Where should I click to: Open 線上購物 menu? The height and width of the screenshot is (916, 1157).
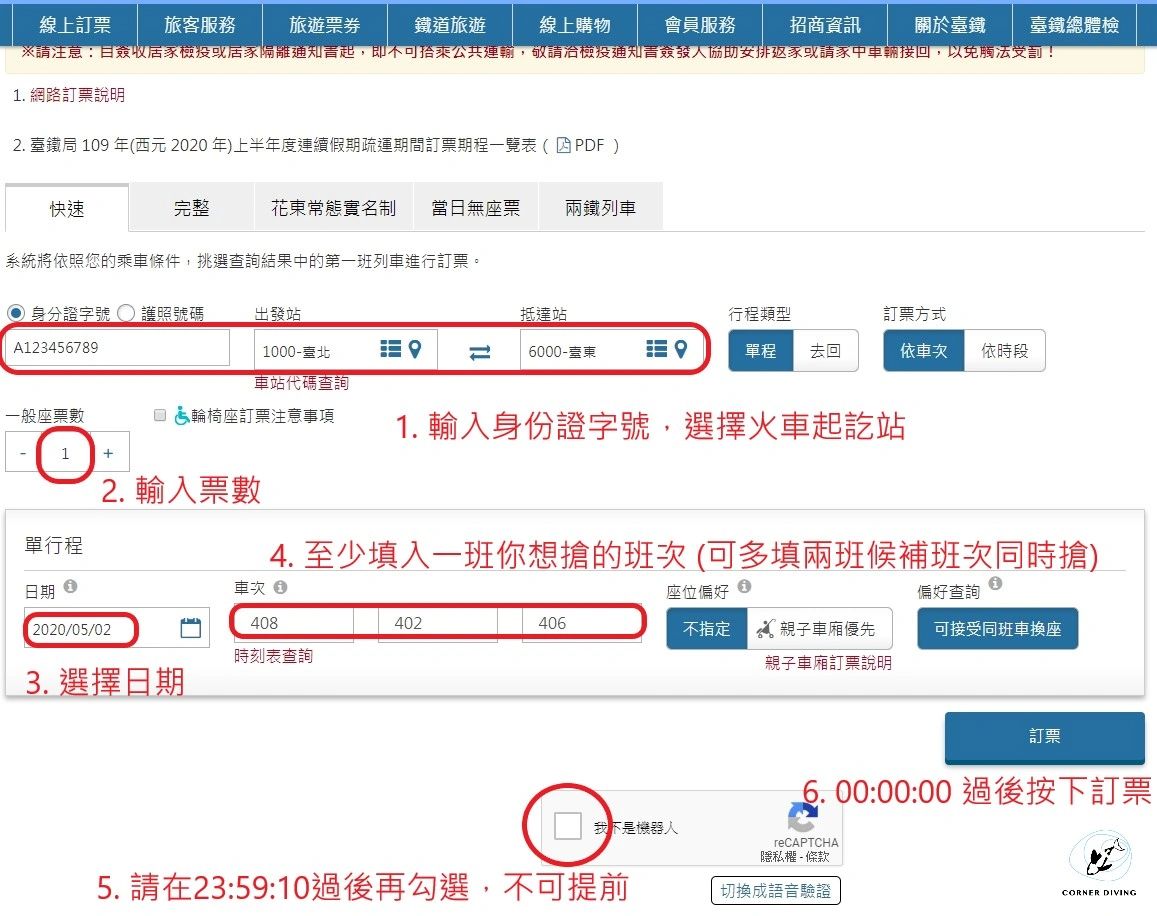point(575,25)
